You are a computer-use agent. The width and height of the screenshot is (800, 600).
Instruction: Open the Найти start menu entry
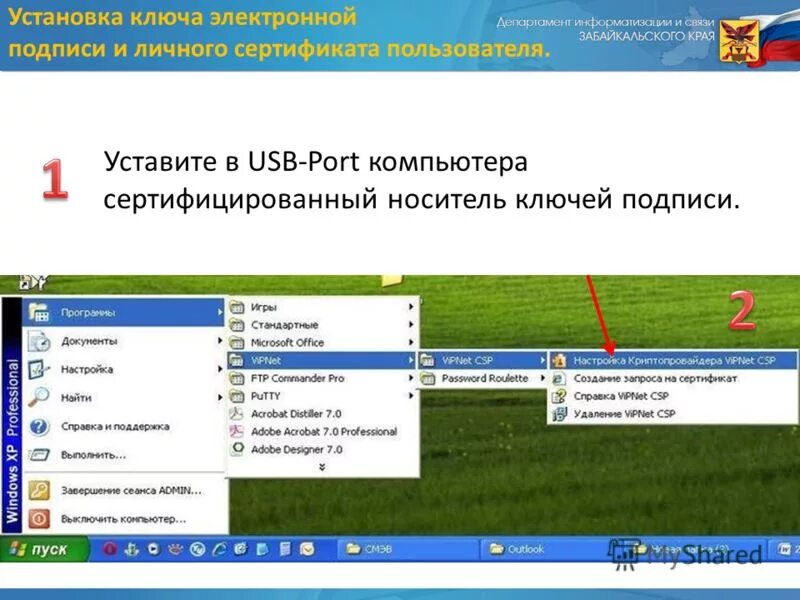(123, 398)
